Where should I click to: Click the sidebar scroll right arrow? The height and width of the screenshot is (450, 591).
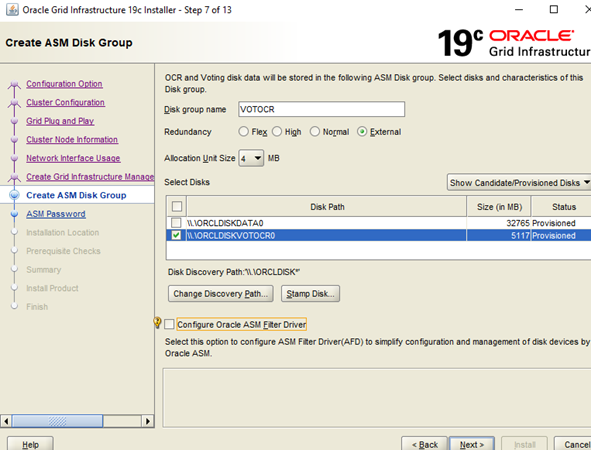point(147,421)
